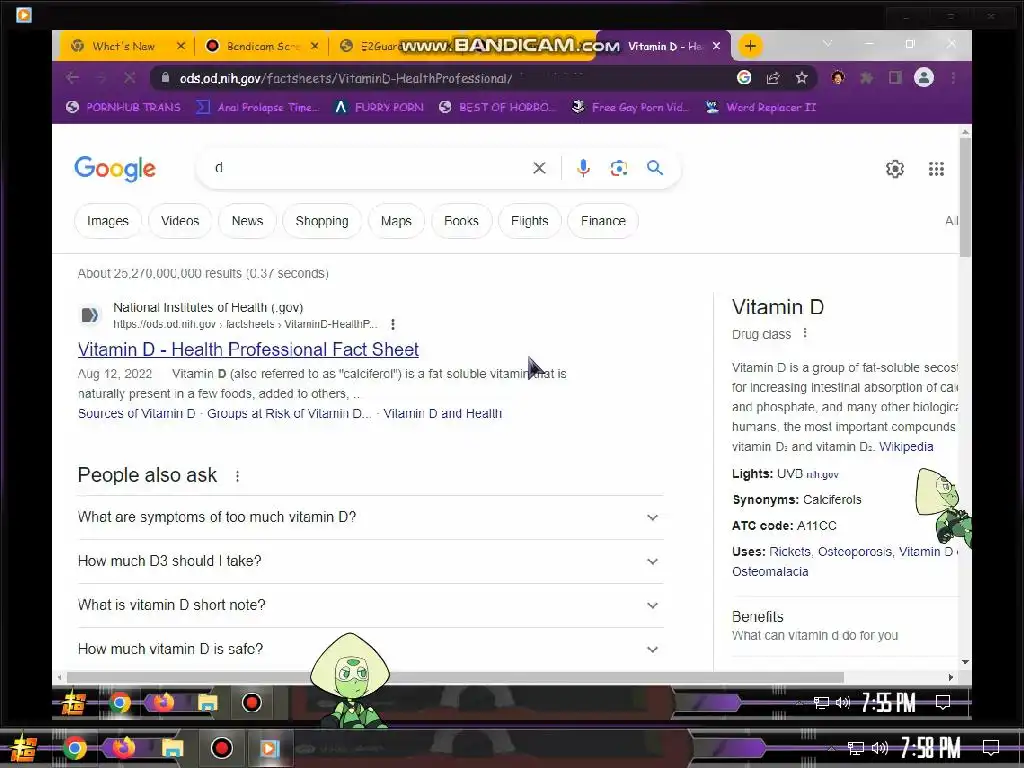Click the 7:55 PM clock in recording
This screenshot has width=1024, height=768.
888,703
